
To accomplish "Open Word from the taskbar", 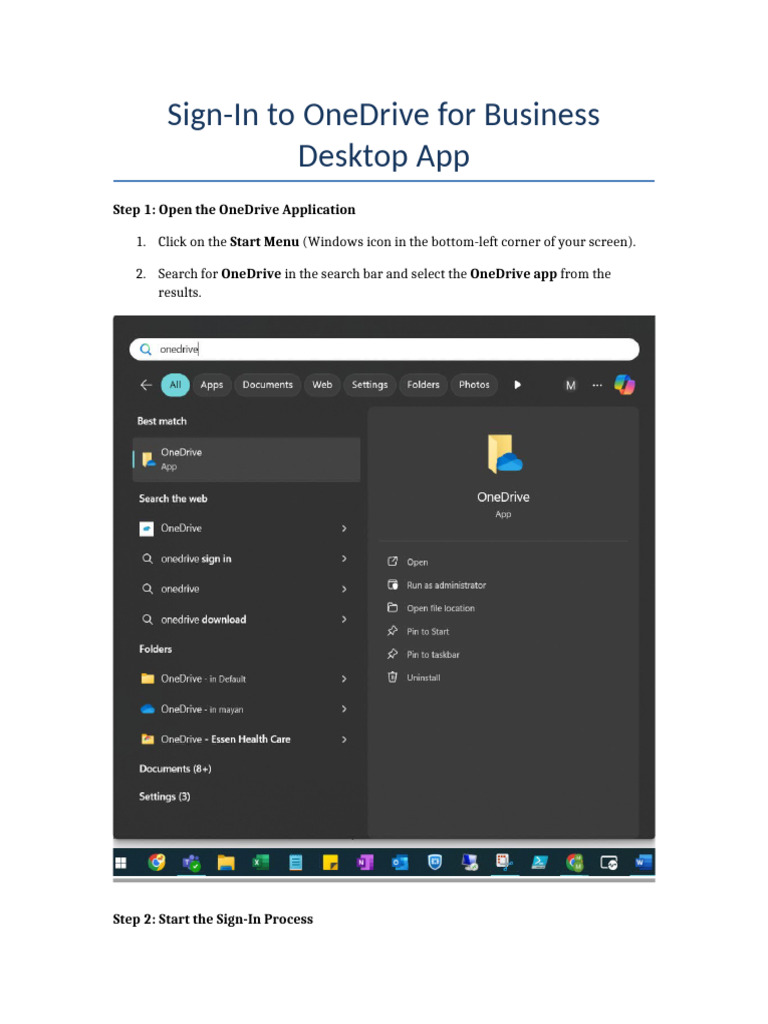I will tap(643, 863).
